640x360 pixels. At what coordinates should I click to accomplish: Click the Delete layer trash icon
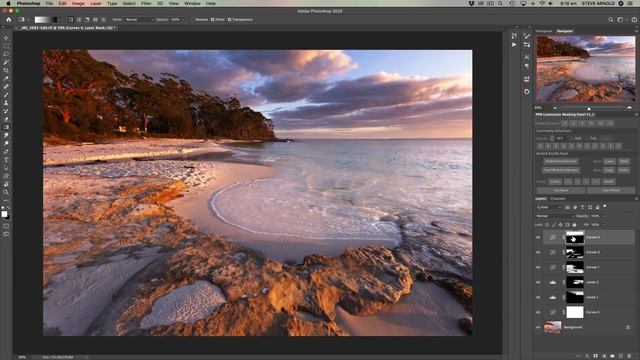coord(629,356)
